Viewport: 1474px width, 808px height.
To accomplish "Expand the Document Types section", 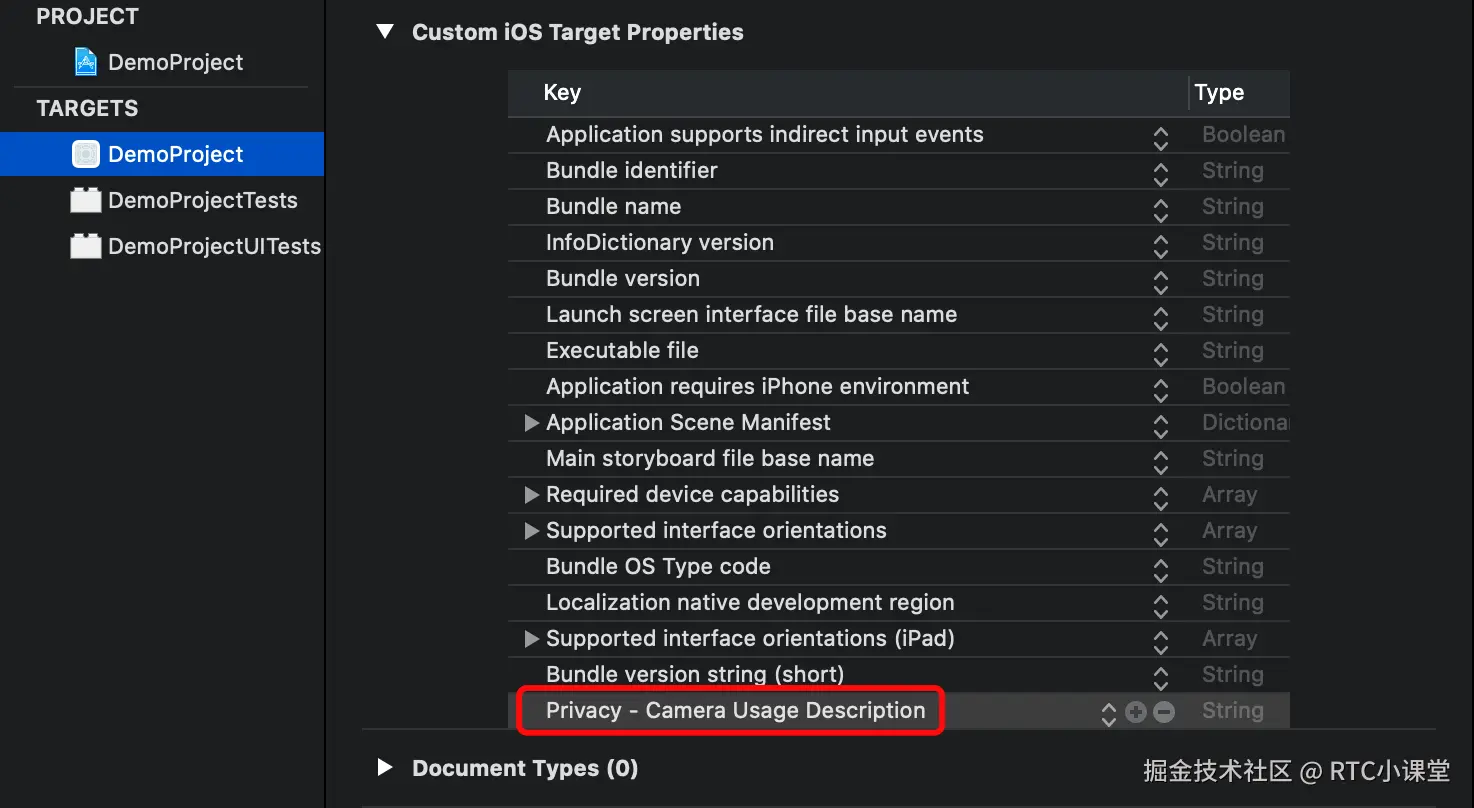I will click(x=385, y=768).
